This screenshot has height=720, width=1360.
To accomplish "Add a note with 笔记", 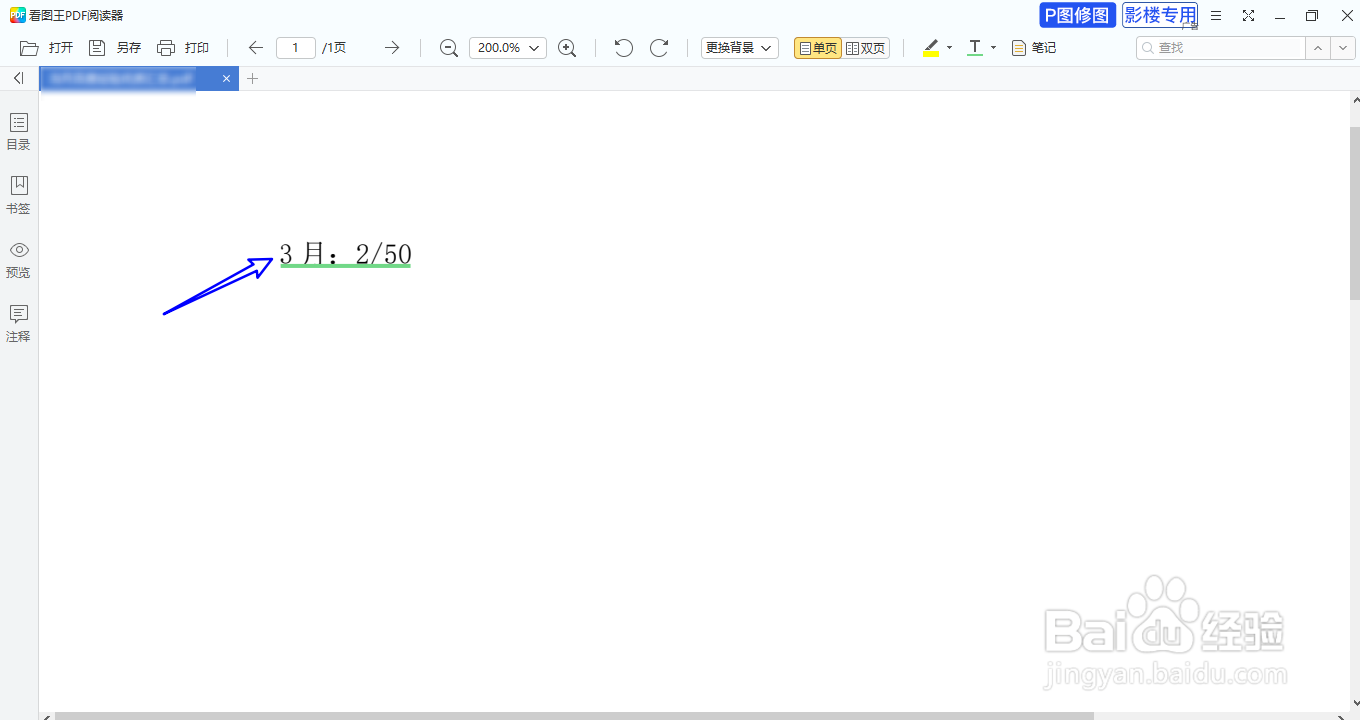I will tap(1034, 48).
